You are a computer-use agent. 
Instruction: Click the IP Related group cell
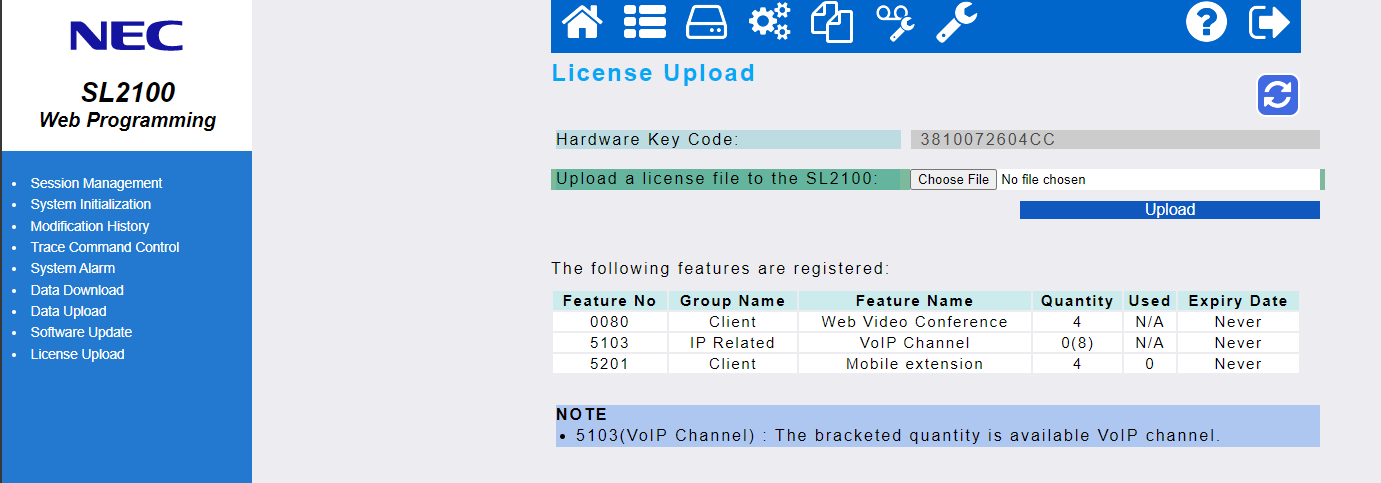click(733, 343)
